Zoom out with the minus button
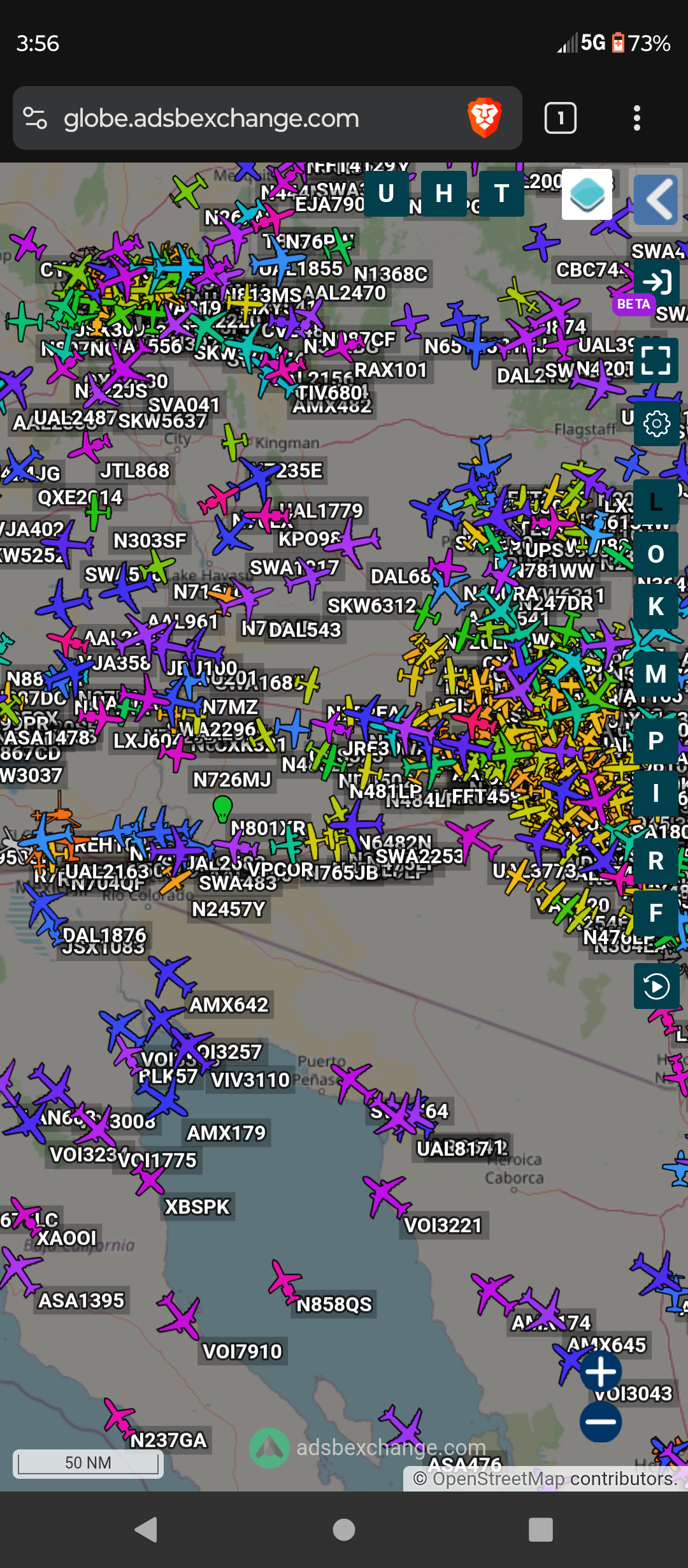This screenshot has height=1568, width=688. coord(601,1421)
